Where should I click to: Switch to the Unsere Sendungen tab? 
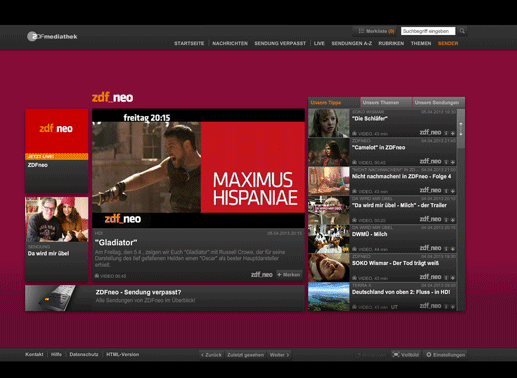438,102
